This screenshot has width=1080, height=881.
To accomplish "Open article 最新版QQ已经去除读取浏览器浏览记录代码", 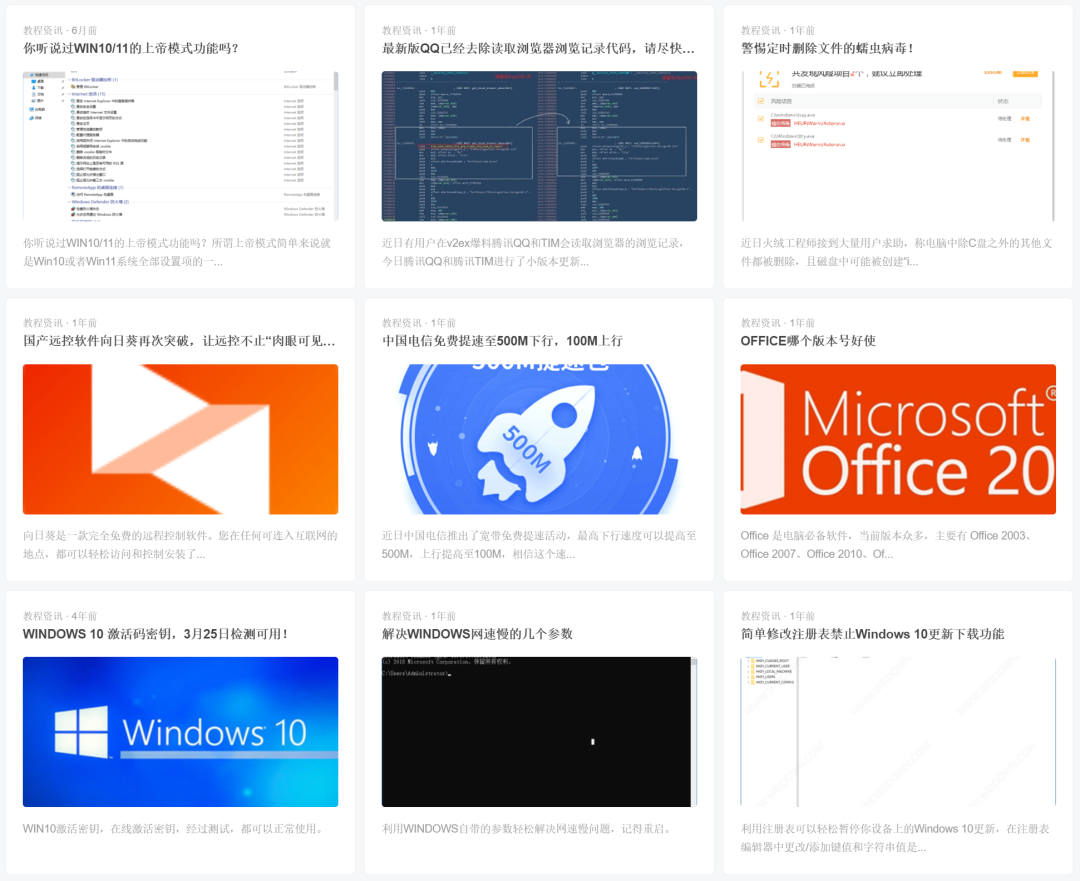I will pos(538,48).
